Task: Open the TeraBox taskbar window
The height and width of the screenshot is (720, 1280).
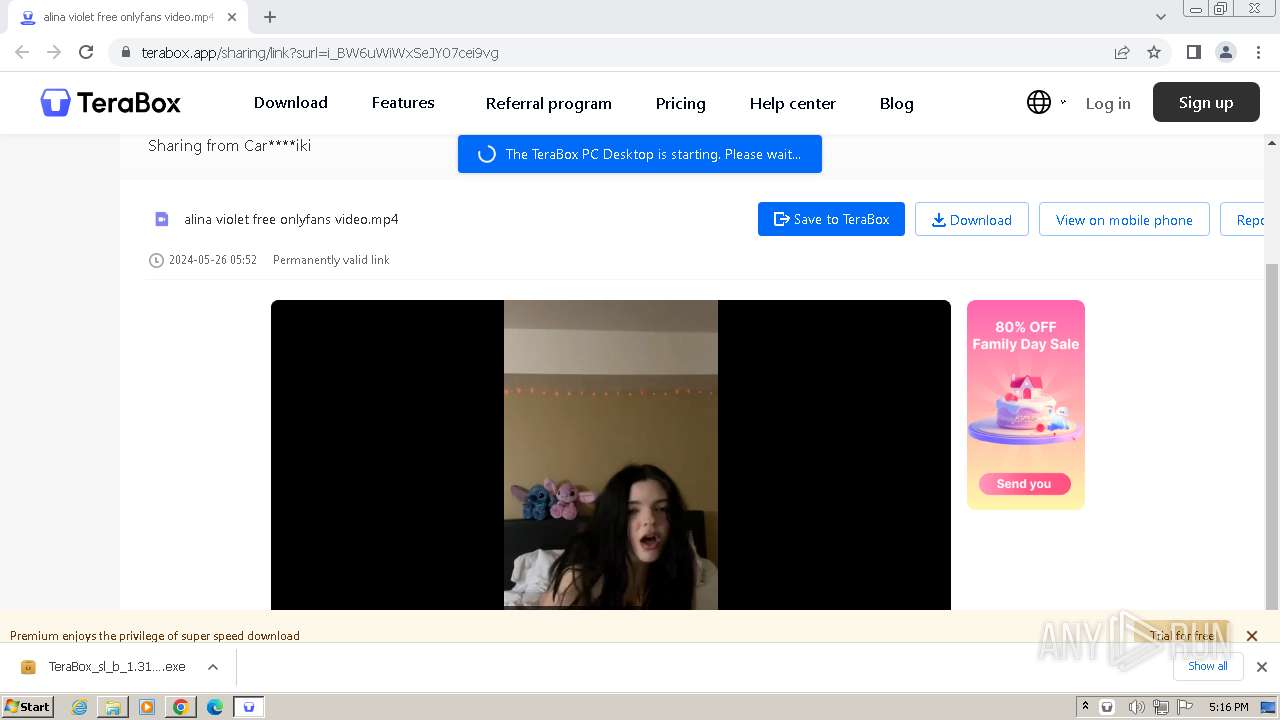Action: 249,707
